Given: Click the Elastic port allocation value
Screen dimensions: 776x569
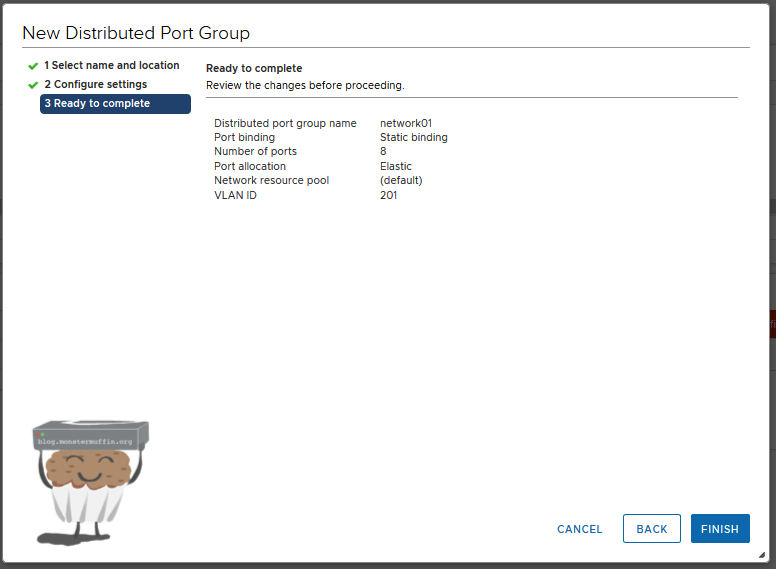Looking at the screenshot, I should click(x=395, y=166).
